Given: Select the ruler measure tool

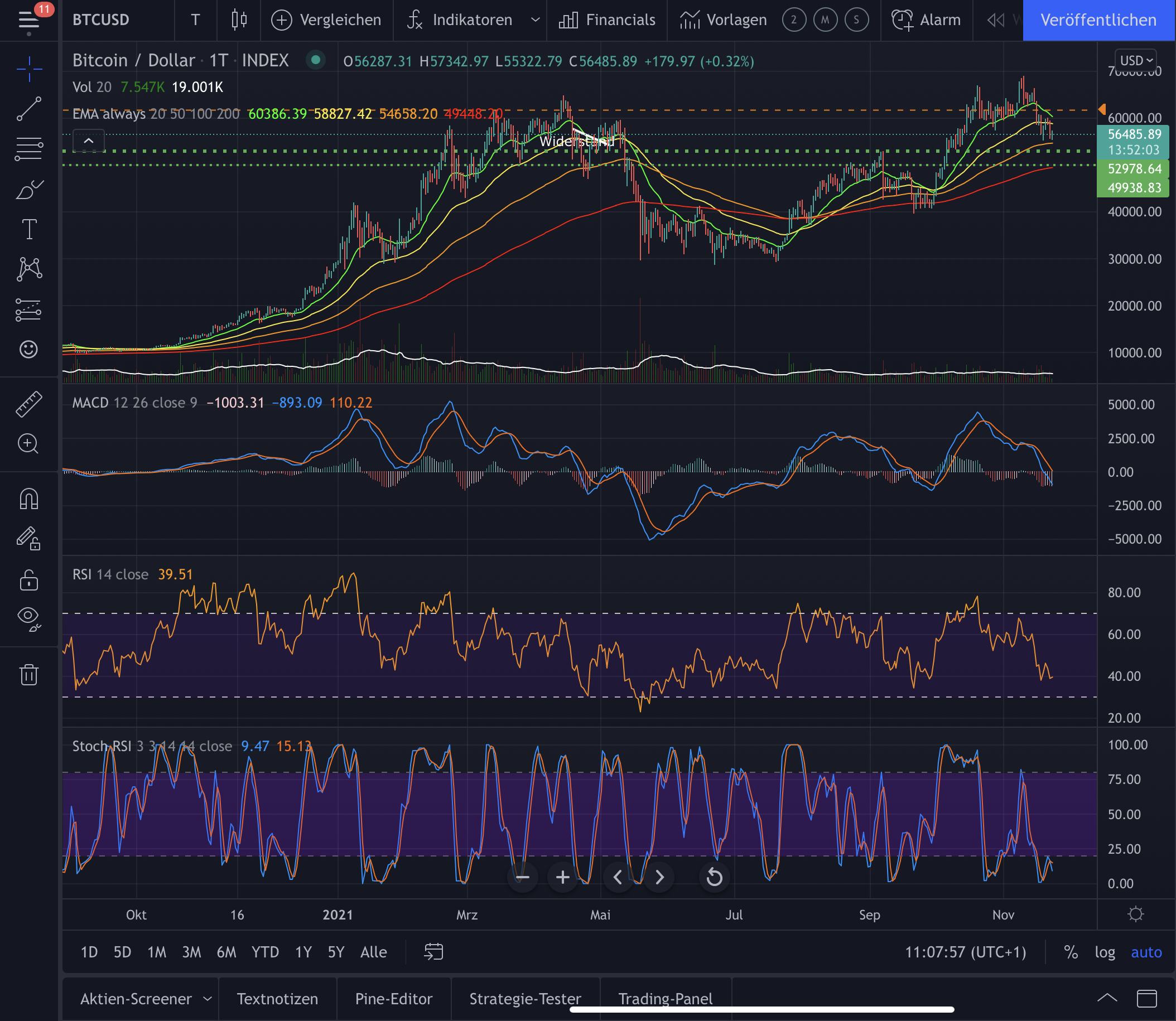Looking at the screenshot, I should click(29, 403).
